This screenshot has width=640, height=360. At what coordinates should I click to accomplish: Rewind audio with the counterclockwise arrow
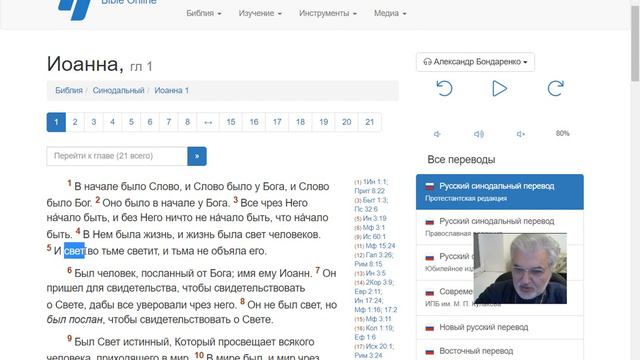(444, 88)
